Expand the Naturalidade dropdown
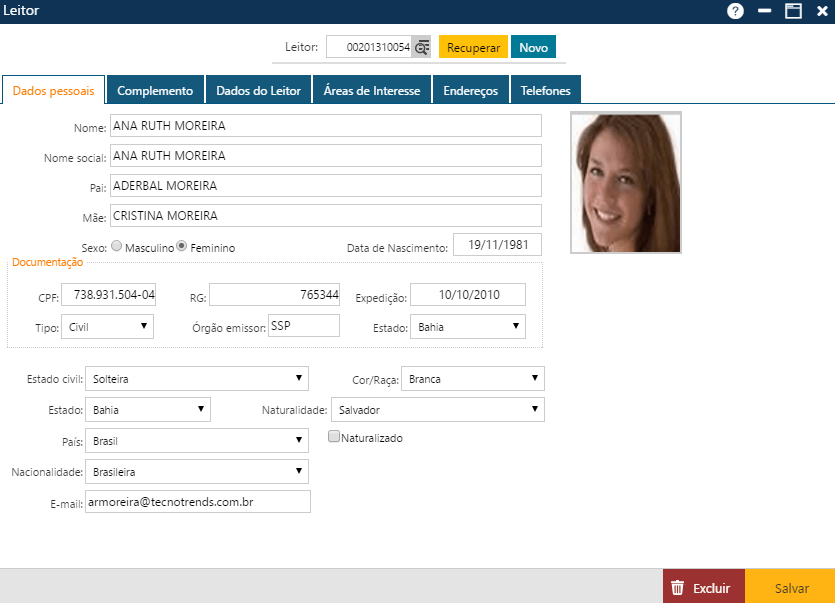 (437, 409)
